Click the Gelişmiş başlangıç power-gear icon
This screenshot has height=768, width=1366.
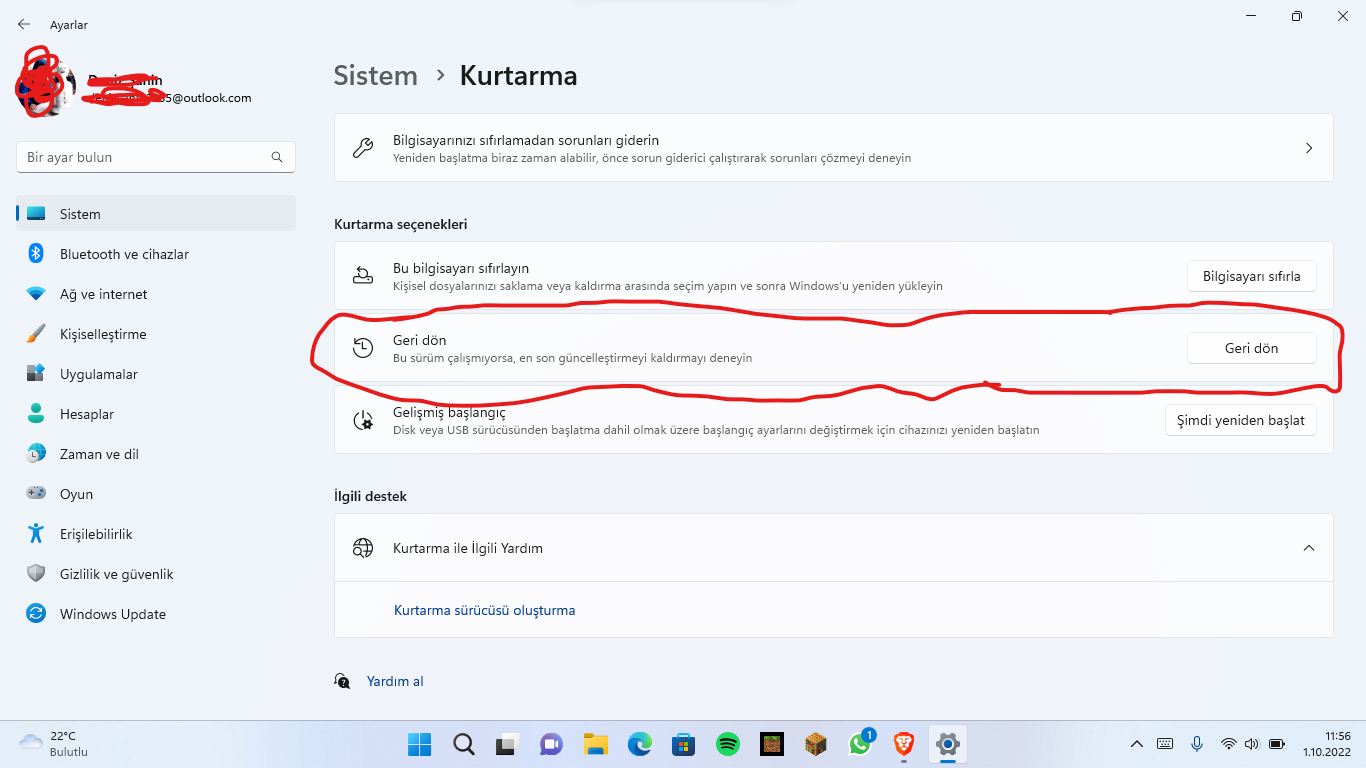tap(363, 420)
